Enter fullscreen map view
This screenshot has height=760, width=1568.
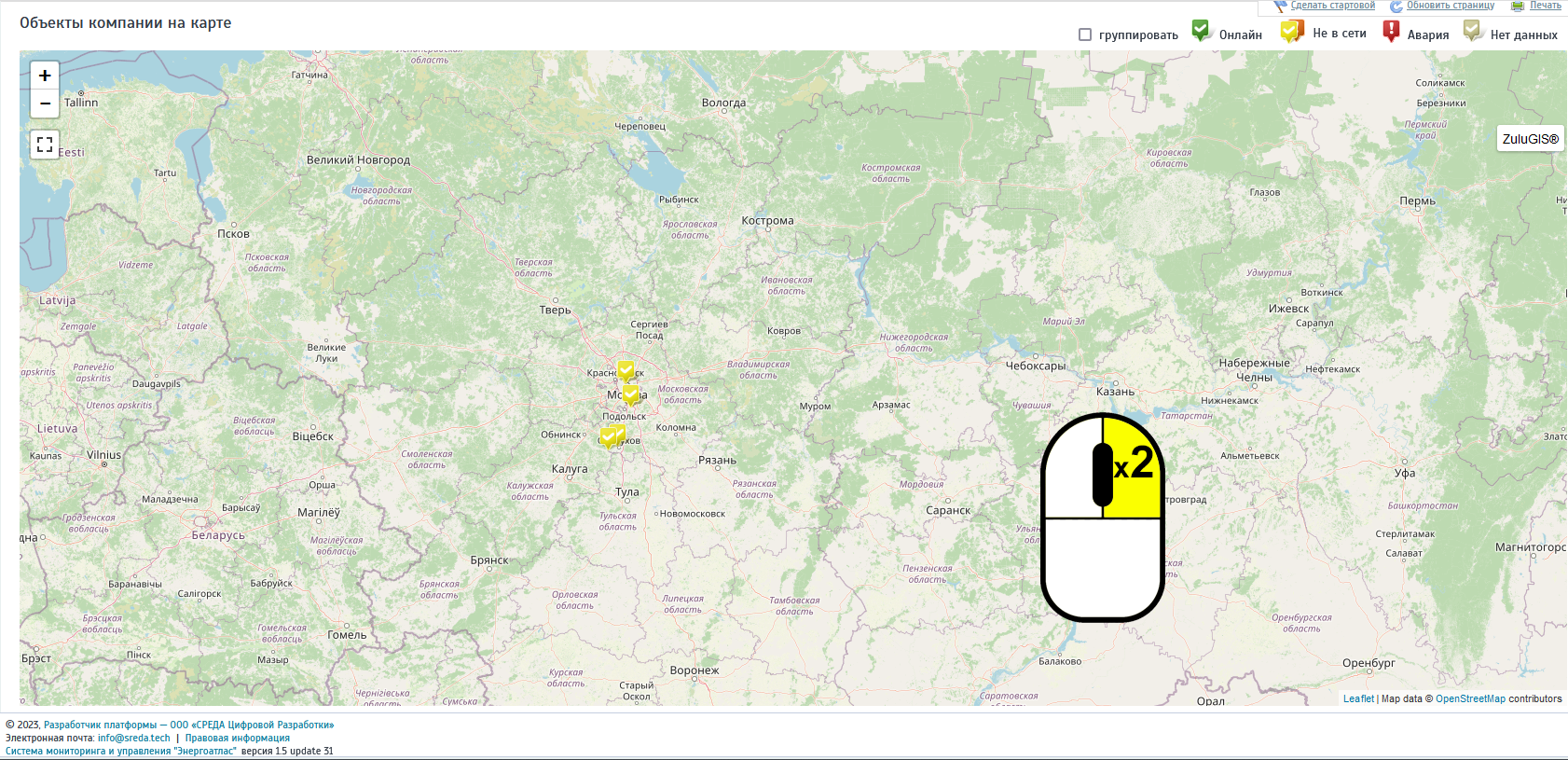pyautogui.click(x=45, y=145)
